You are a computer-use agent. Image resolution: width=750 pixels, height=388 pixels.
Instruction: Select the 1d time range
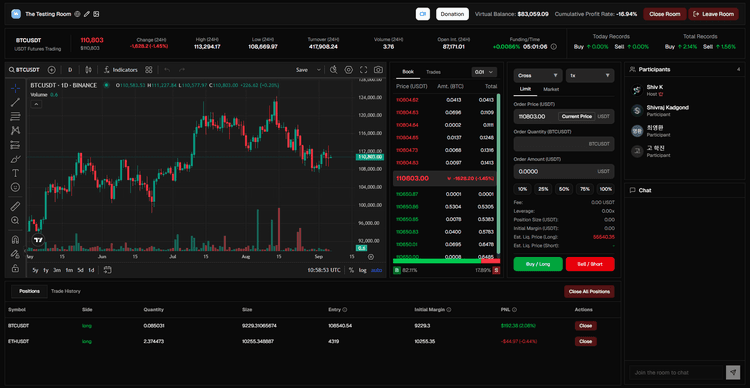91,270
